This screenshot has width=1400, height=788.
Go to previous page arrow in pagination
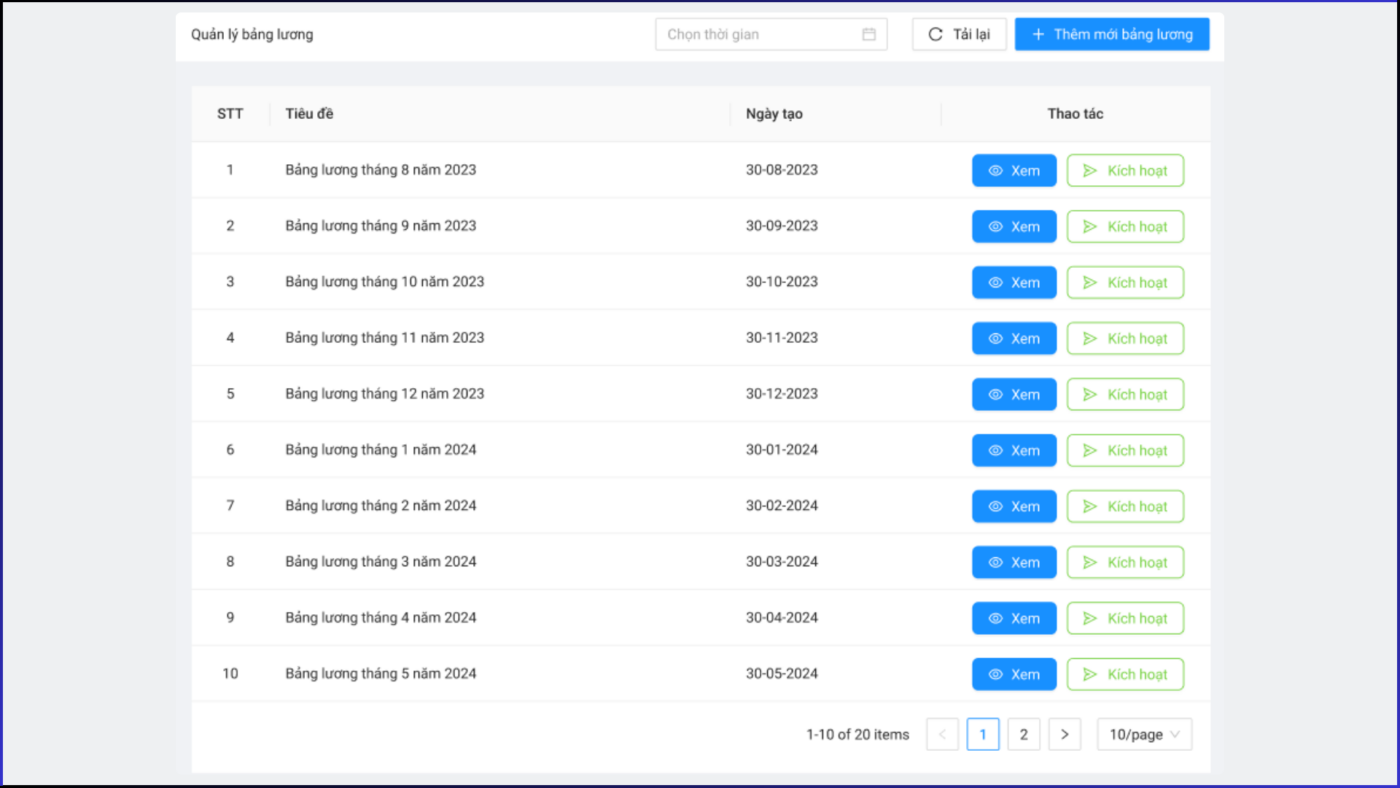coord(942,734)
